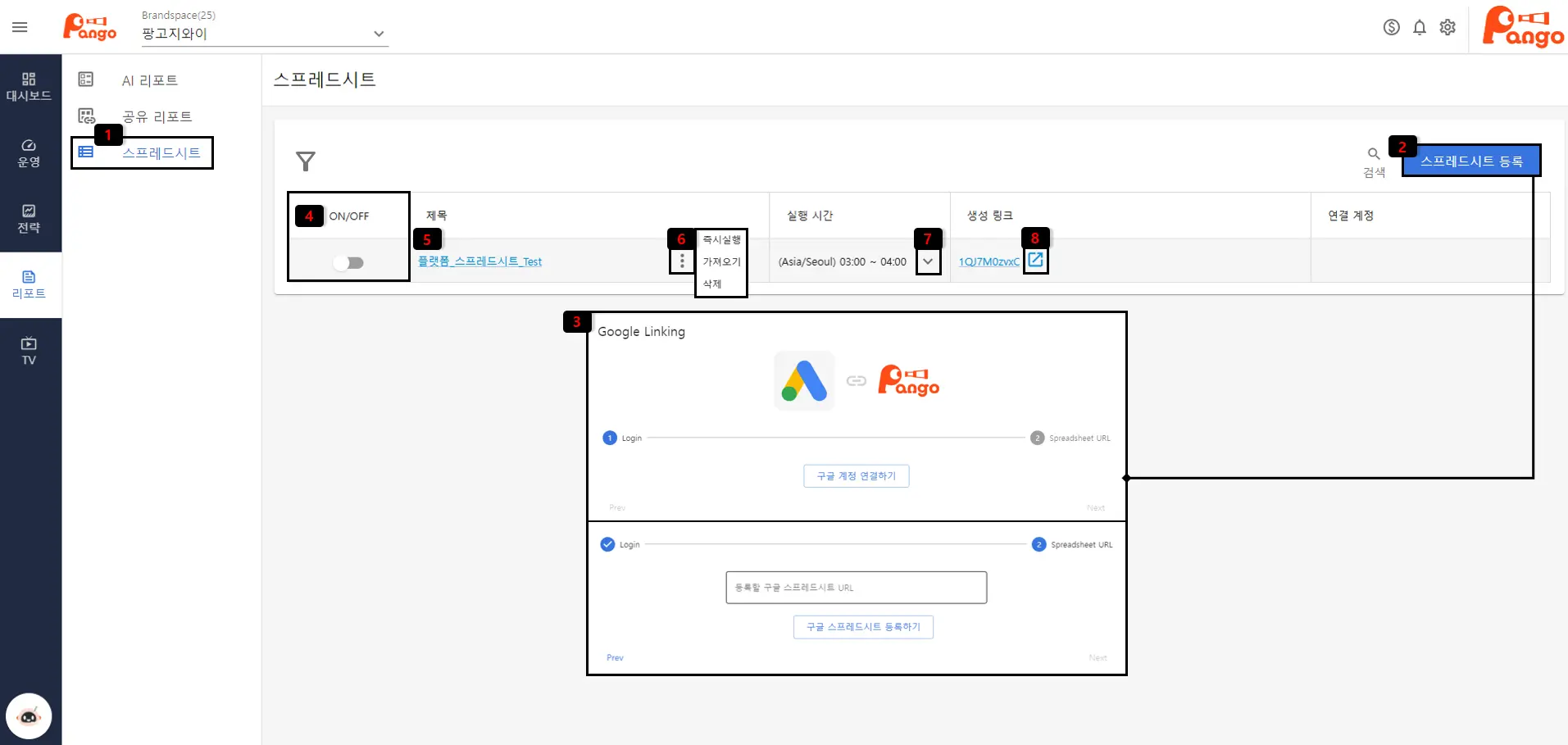
Task: Open the hamburger navigation menu
Action: tap(20, 27)
